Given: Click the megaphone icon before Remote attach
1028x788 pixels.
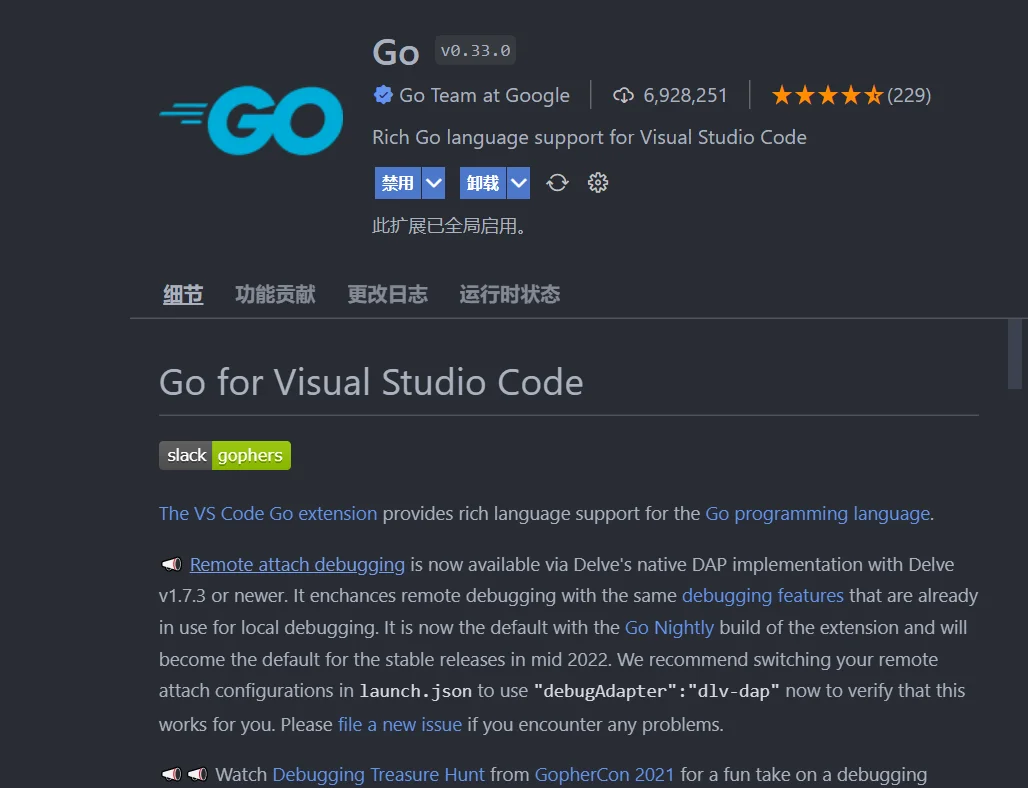Looking at the screenshot, I should pyautogui.click(x=171, y=564).
